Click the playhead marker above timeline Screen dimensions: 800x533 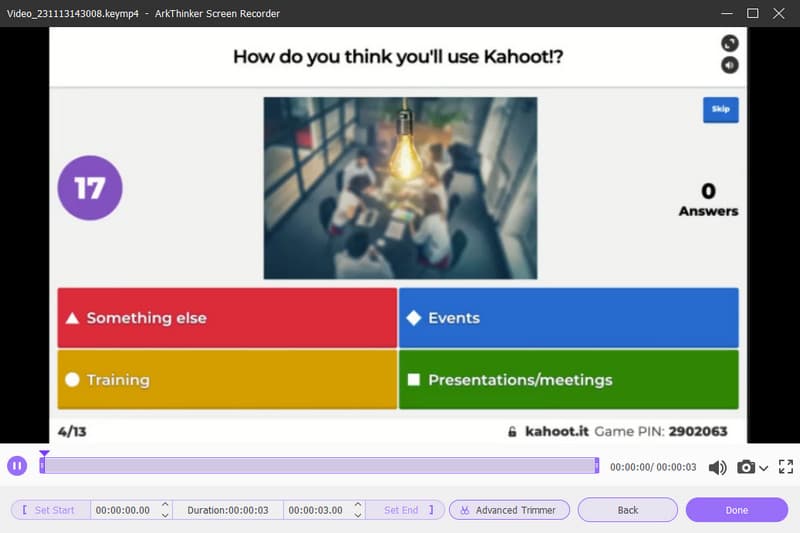point(44,453)
